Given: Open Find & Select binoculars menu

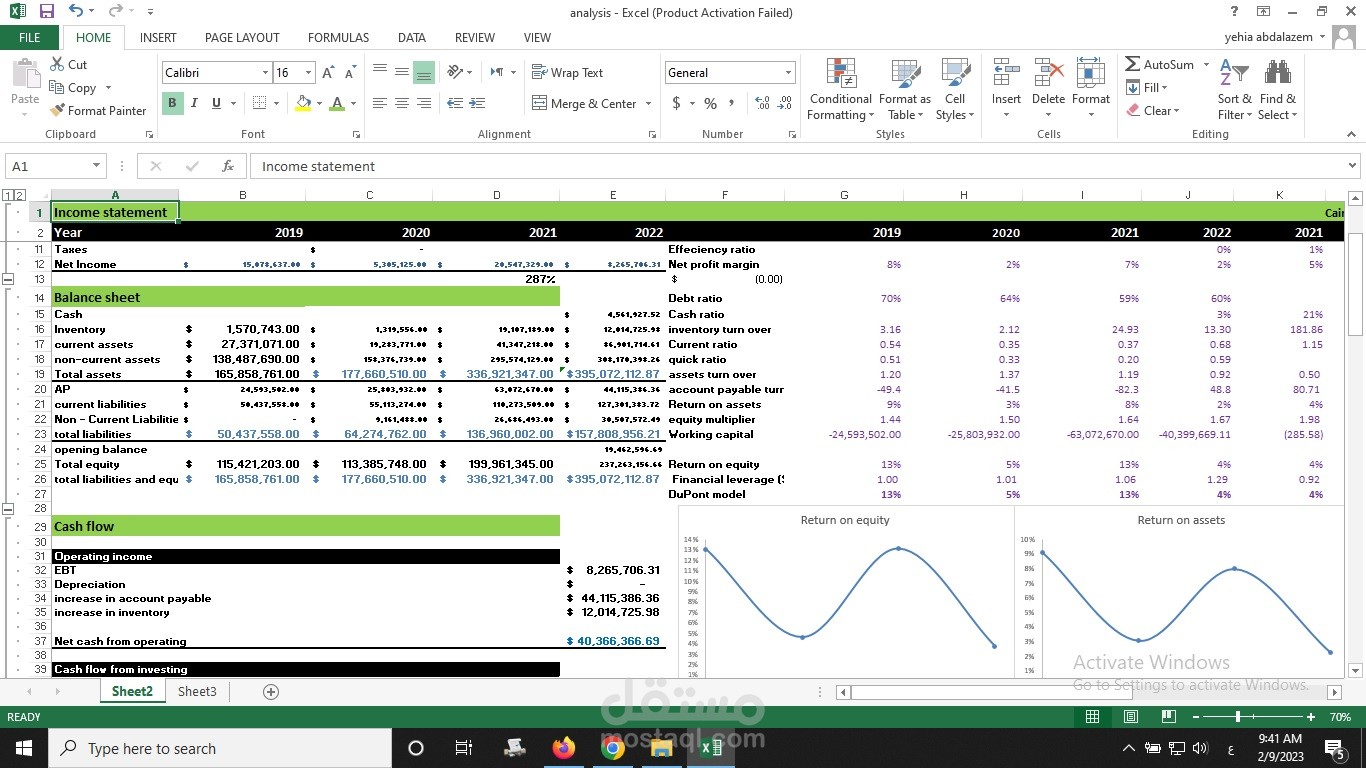Looking at the screenshot, I should point(1278,90).
